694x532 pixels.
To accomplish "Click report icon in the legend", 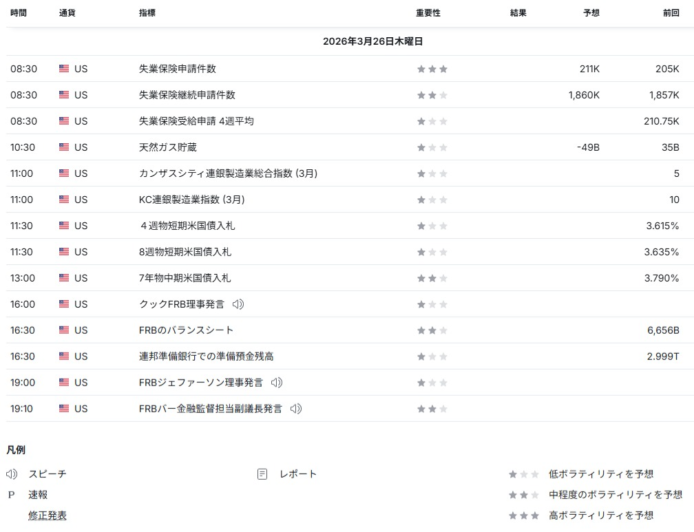I will coord(262,474).
